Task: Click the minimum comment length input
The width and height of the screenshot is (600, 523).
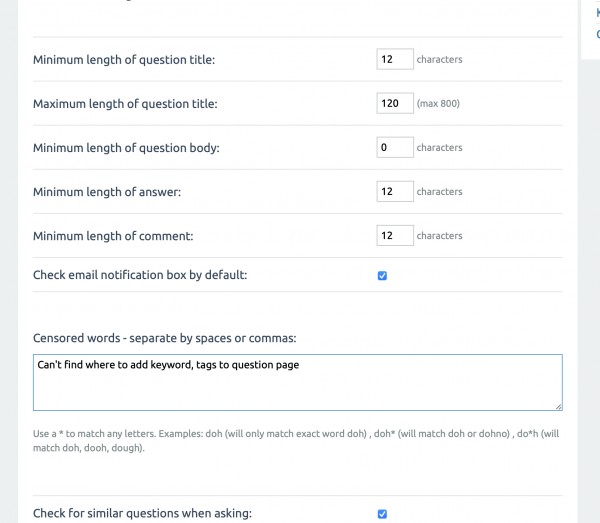Action: 395,235
